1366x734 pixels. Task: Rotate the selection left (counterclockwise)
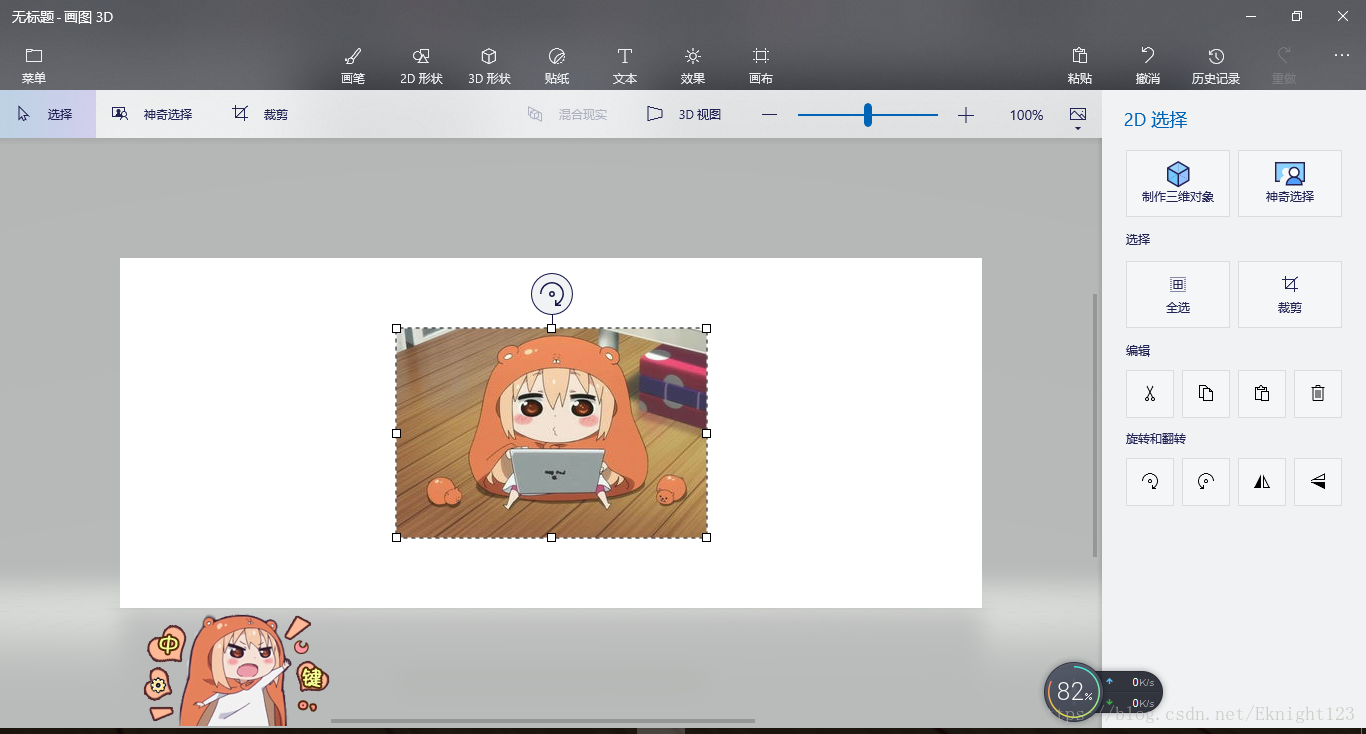click(1206, 482)
